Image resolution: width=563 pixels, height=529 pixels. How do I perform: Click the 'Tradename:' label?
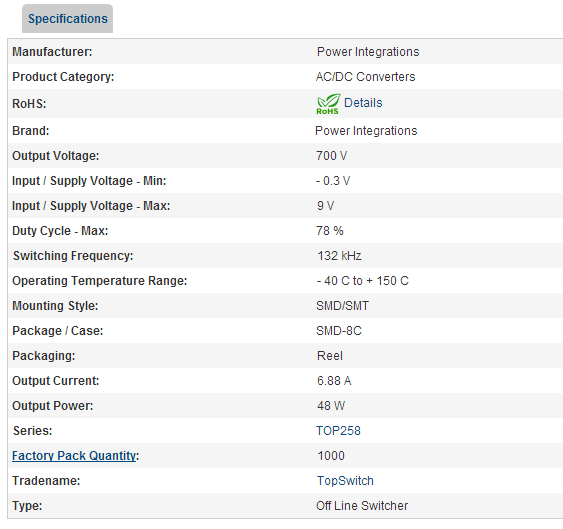tap(46, 481)
